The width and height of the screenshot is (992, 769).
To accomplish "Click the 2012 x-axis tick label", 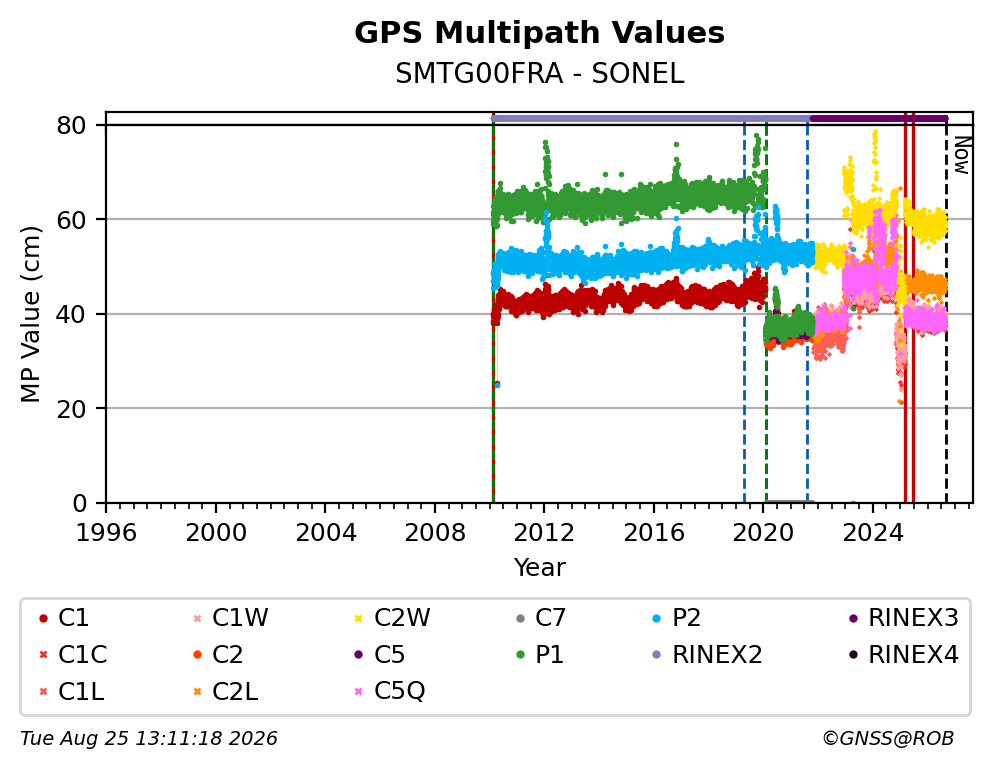I will [x=544, y=533].
